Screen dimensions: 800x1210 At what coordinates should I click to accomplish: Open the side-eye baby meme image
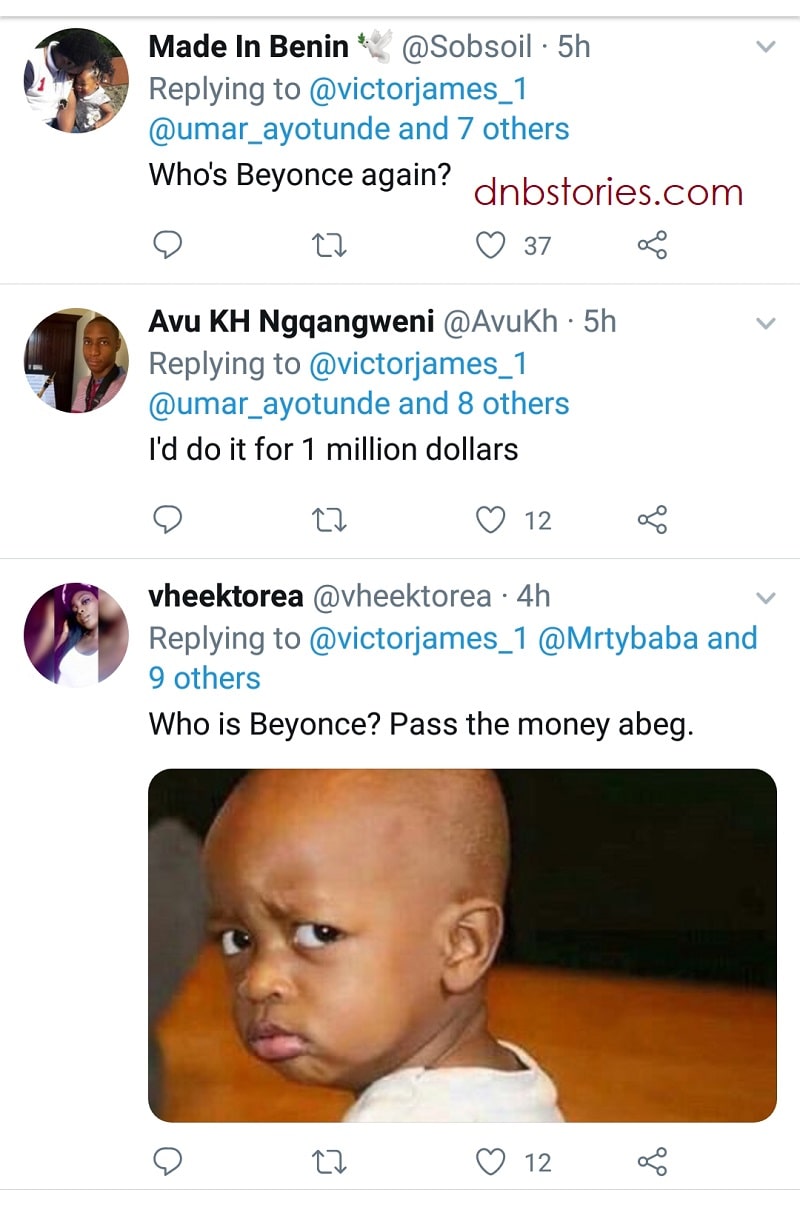[462, 945]
